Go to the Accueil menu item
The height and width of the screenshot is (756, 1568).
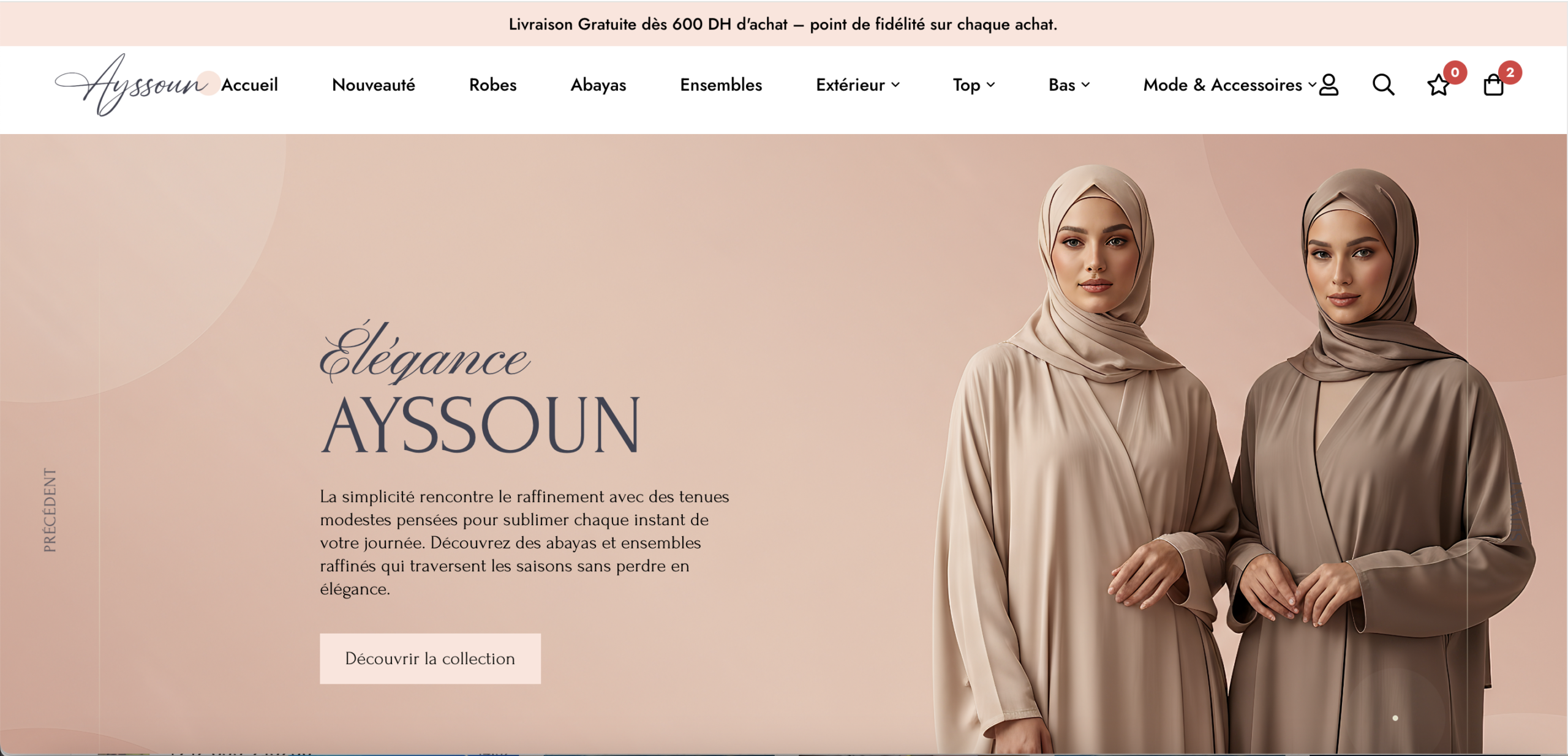click(249, 84)
